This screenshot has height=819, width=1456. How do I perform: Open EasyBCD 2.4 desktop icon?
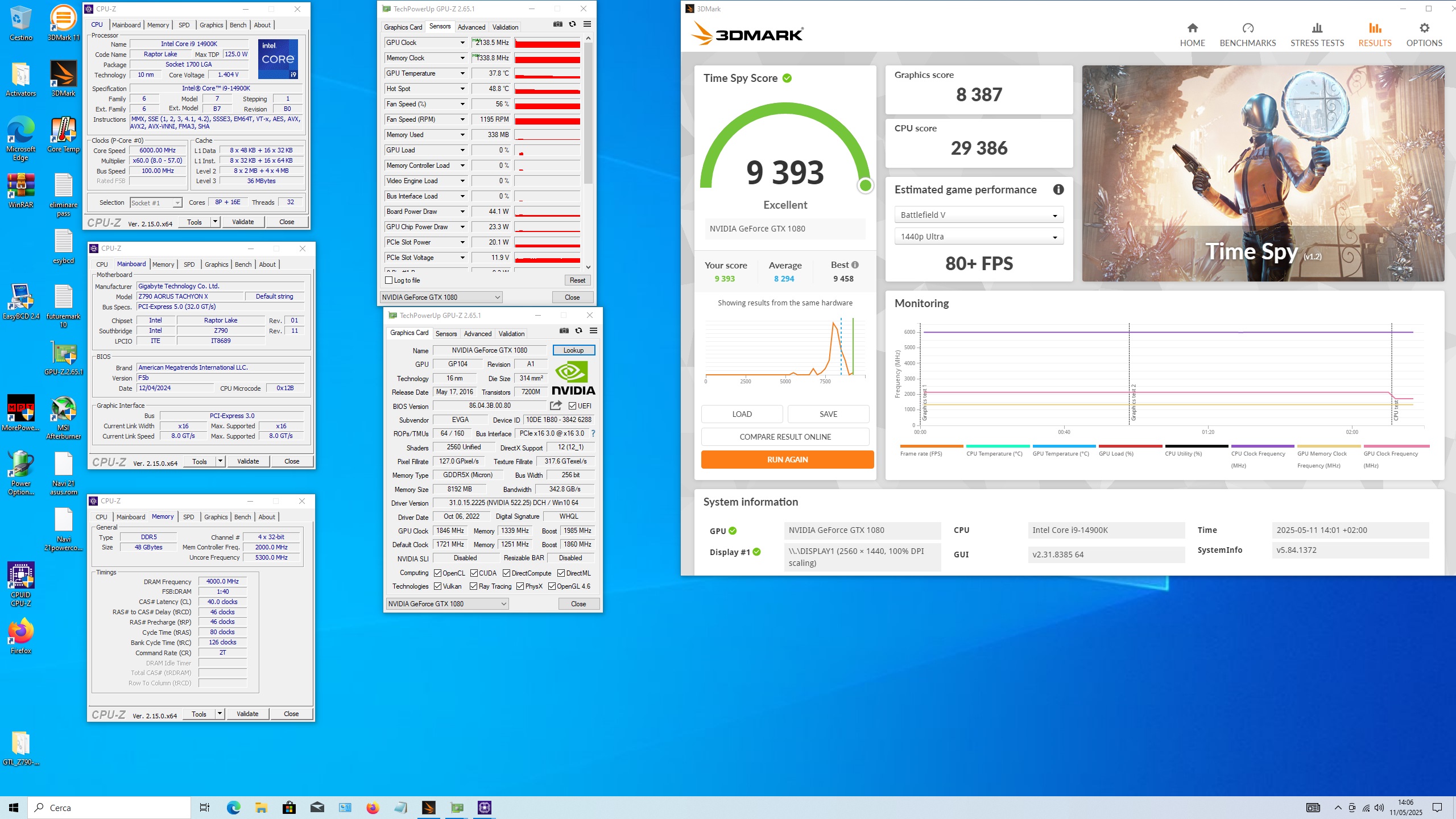21,302
